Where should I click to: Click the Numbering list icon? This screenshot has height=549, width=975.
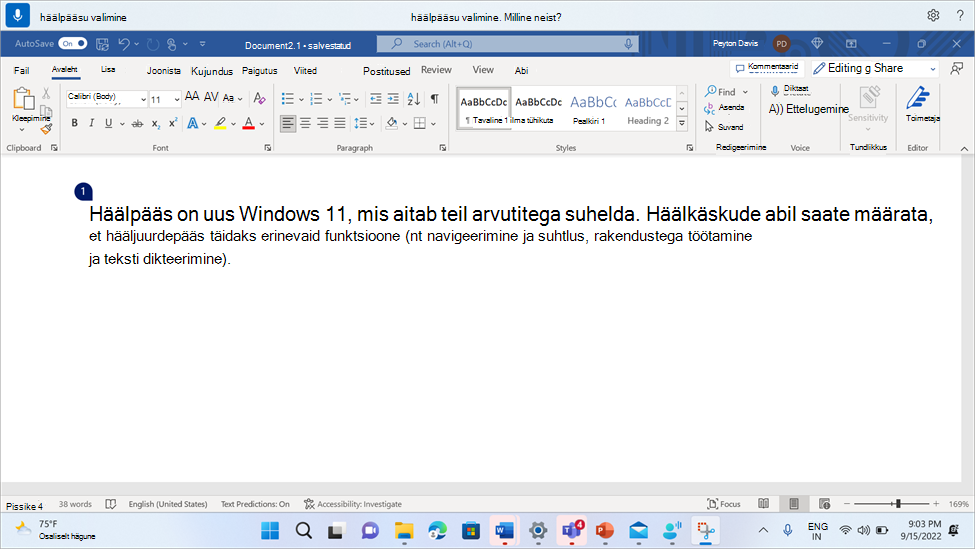317,99
